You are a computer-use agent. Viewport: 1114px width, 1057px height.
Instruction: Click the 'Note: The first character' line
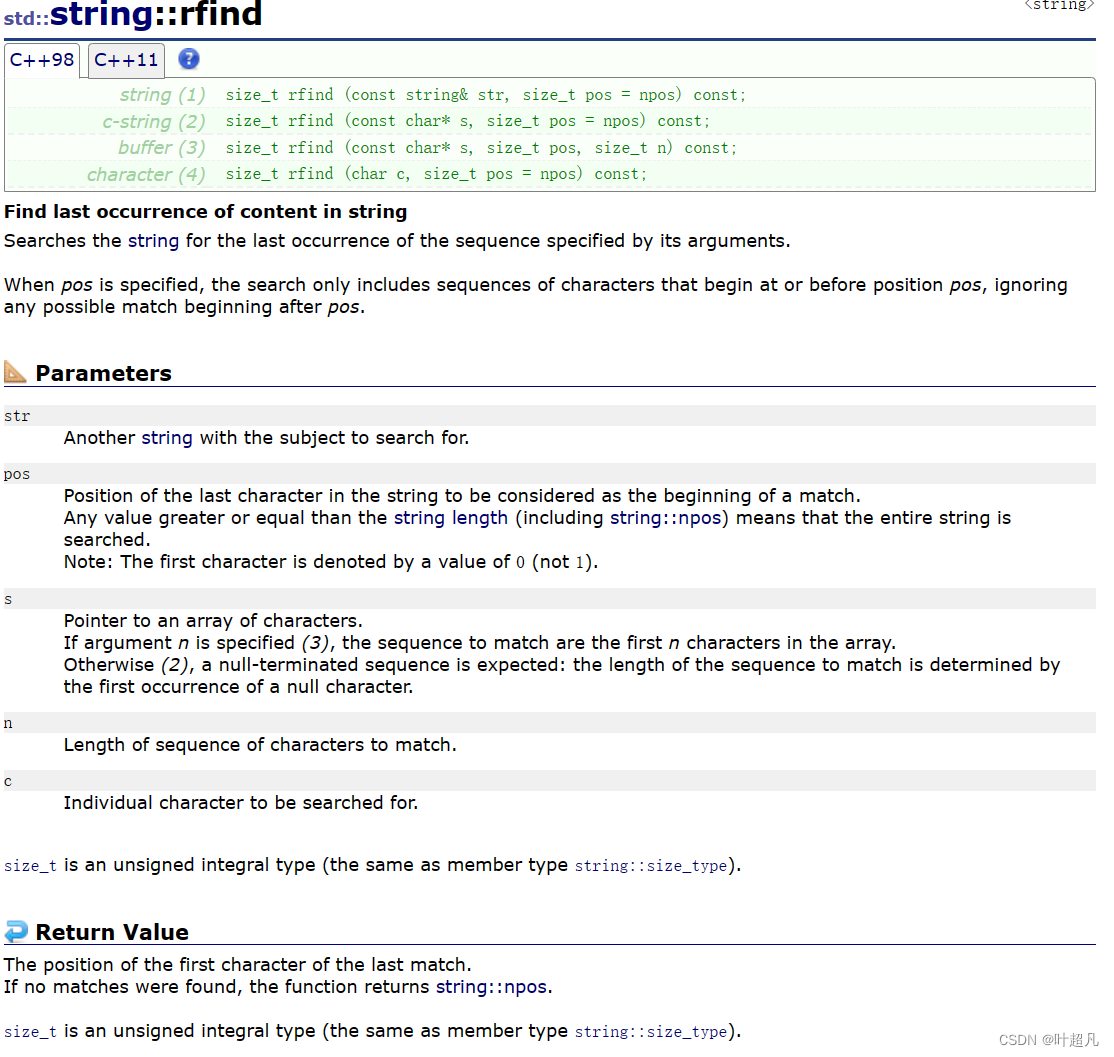[331, 562]
